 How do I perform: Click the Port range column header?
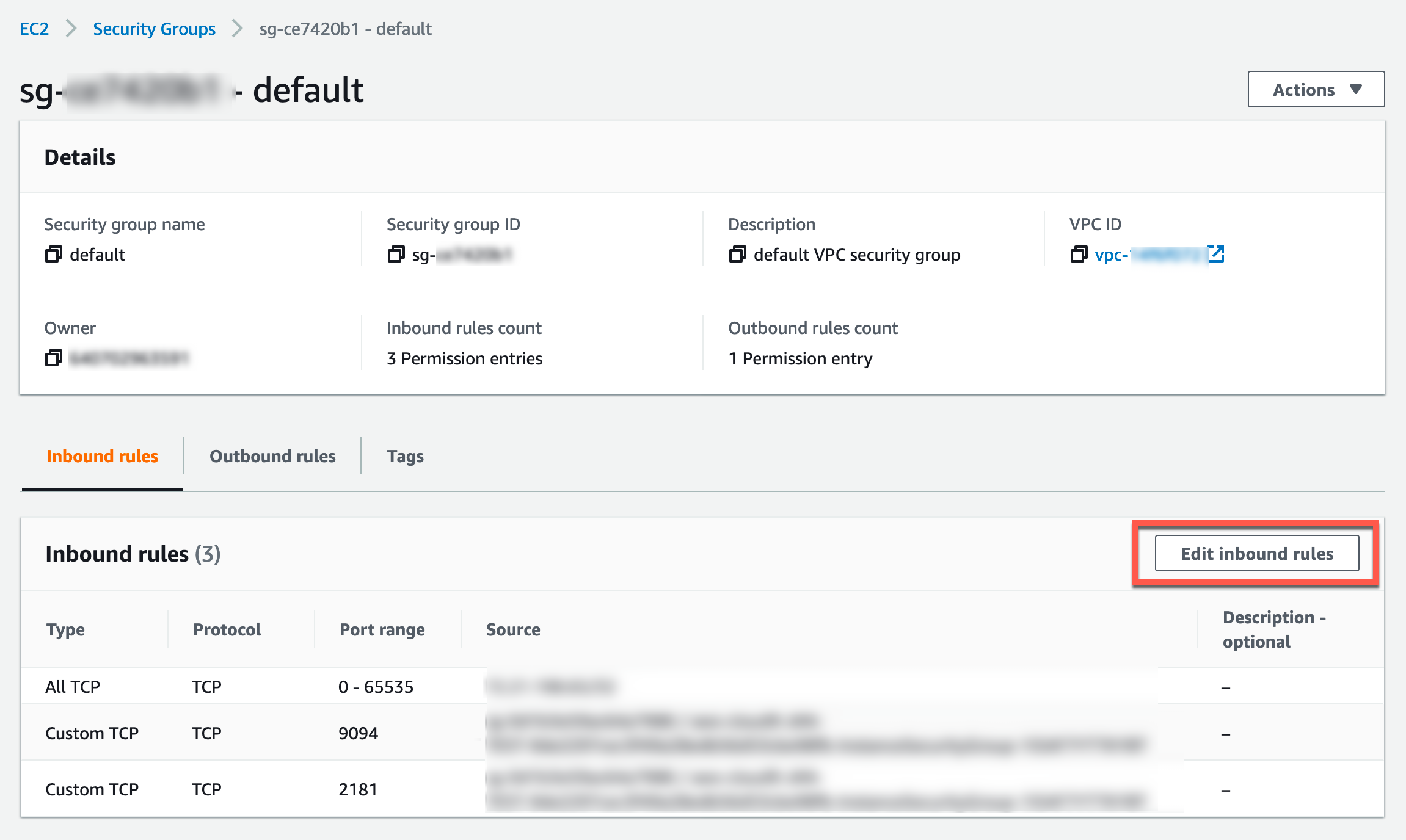(382, 629)
